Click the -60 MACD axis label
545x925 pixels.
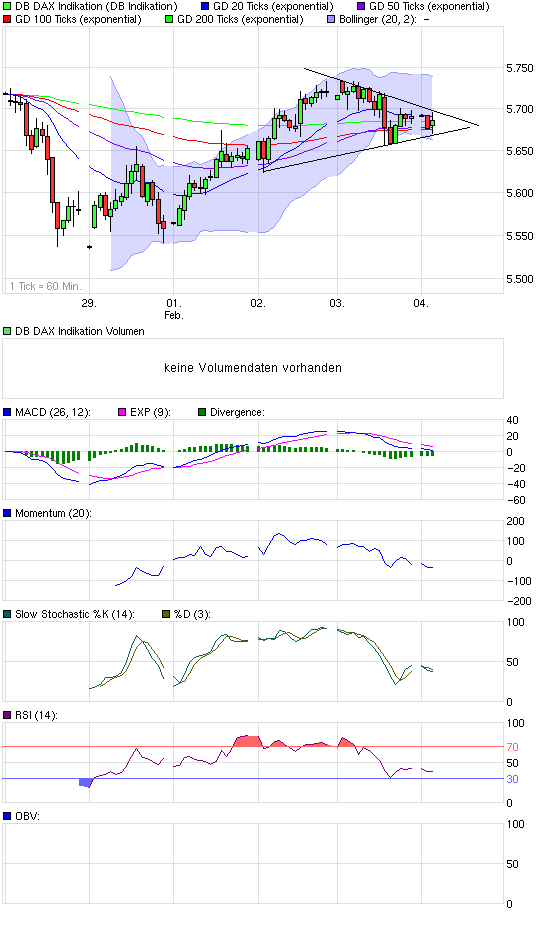(516, 500)
